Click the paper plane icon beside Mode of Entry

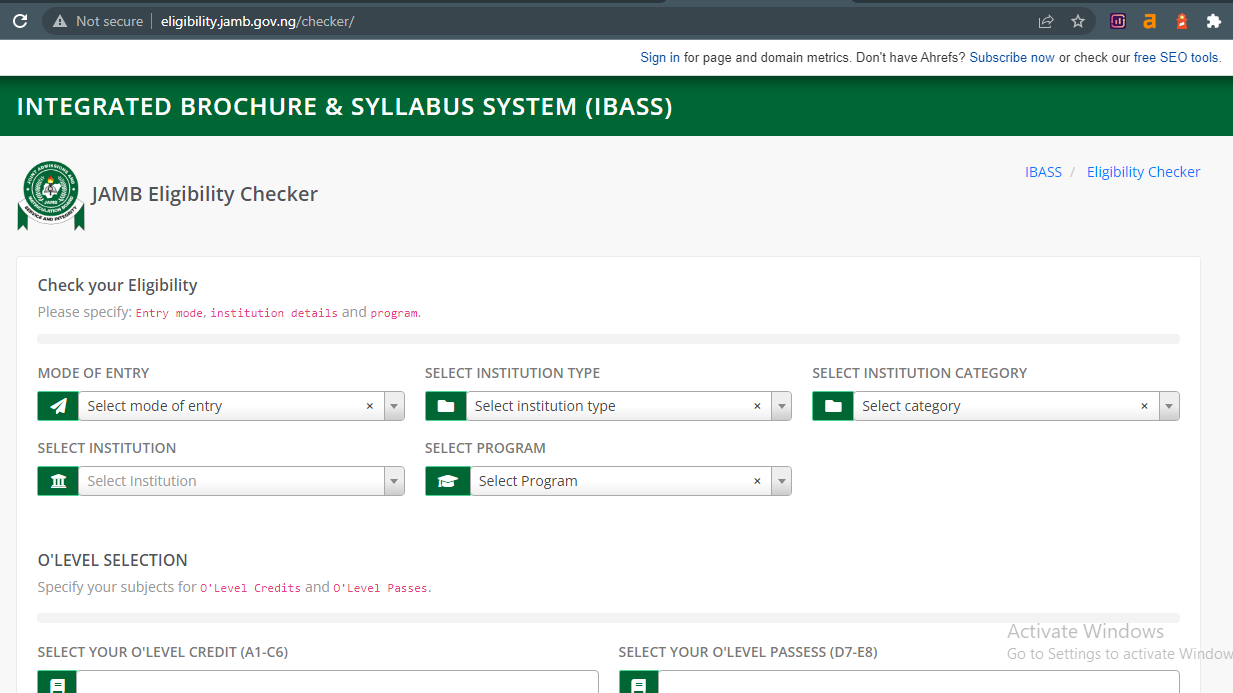coord(58,406)
